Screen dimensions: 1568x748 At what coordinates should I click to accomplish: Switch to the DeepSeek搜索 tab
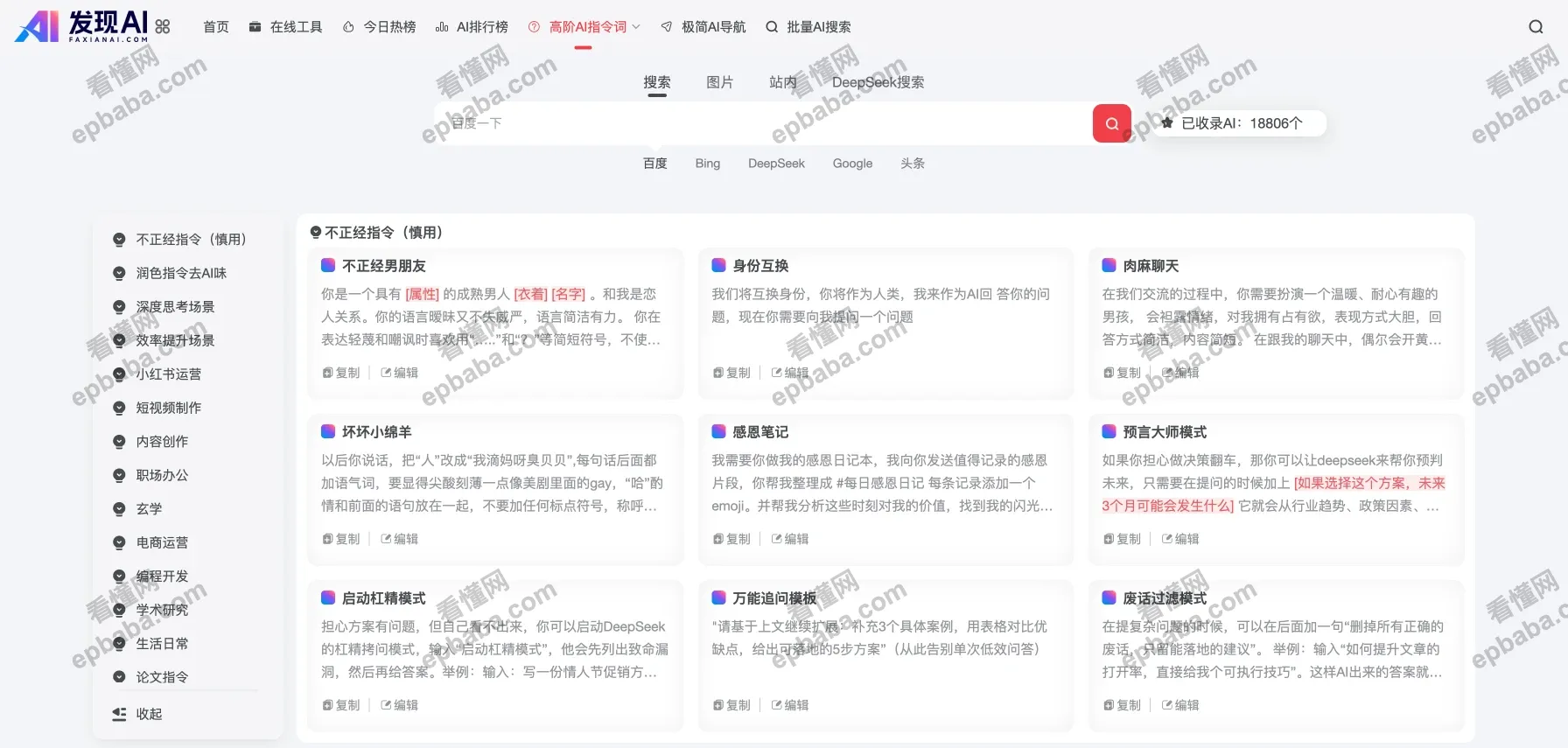[878, 82]
